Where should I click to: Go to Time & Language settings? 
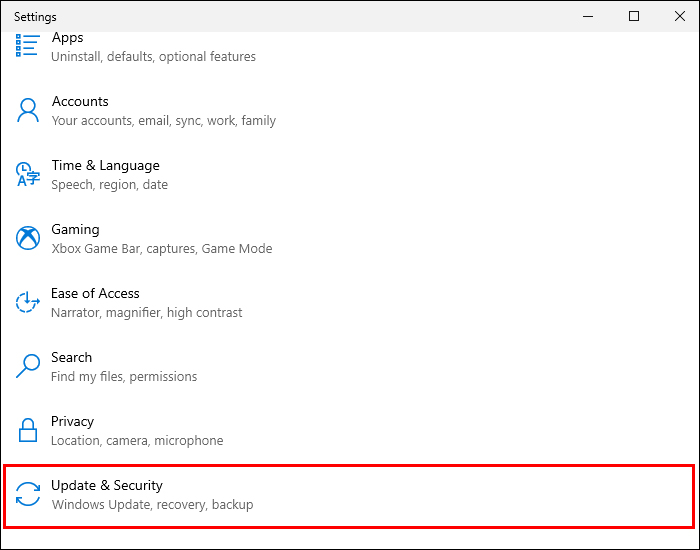105,165
